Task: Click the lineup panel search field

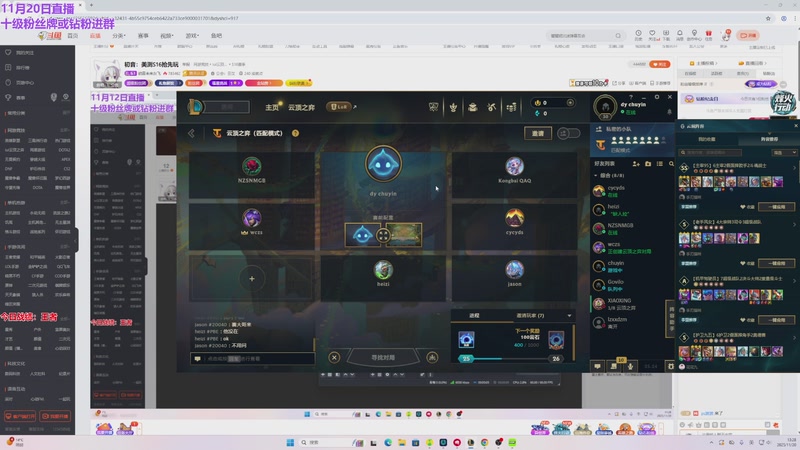Action: tap(710, 152)
